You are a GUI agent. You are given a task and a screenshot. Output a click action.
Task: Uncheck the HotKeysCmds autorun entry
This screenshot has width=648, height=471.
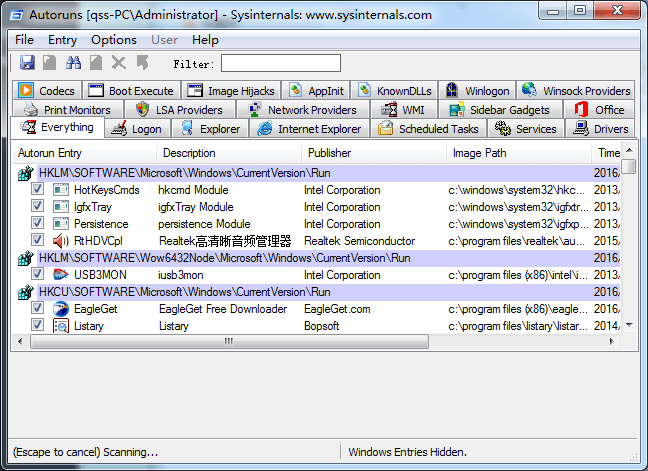click(x=37, y=189)
